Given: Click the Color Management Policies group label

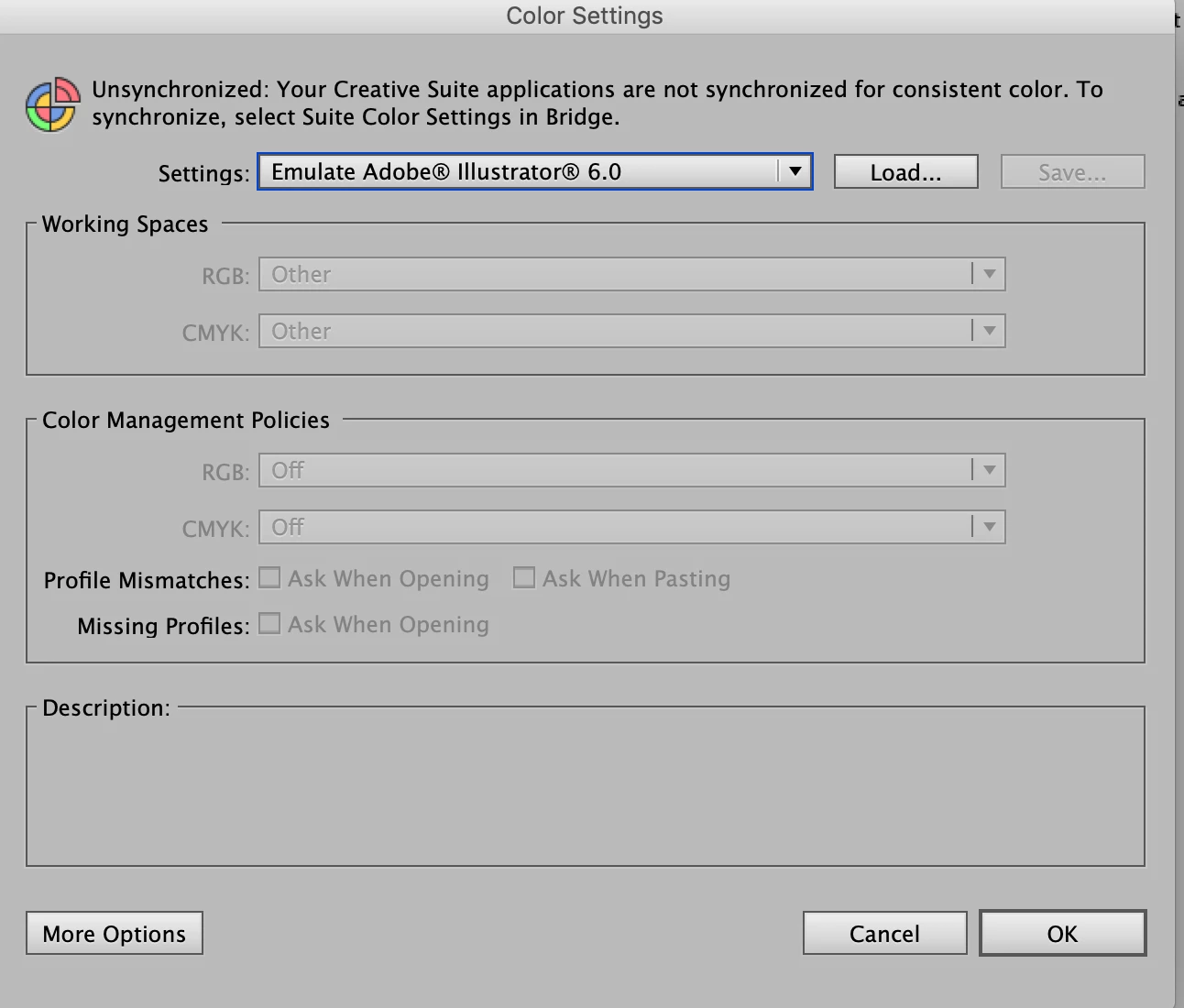Looking at the screenshot, I should (x=186, y=421).
